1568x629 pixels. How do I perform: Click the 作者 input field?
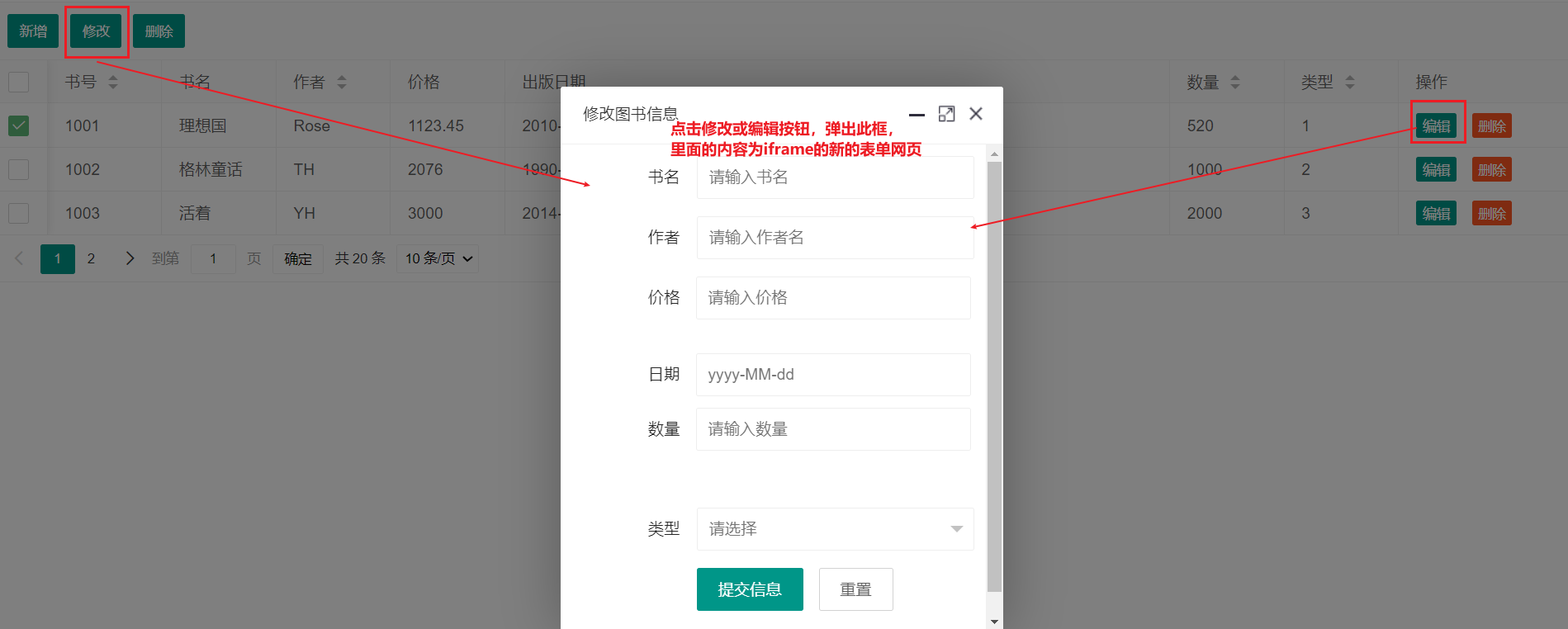[x=836, y=238]
